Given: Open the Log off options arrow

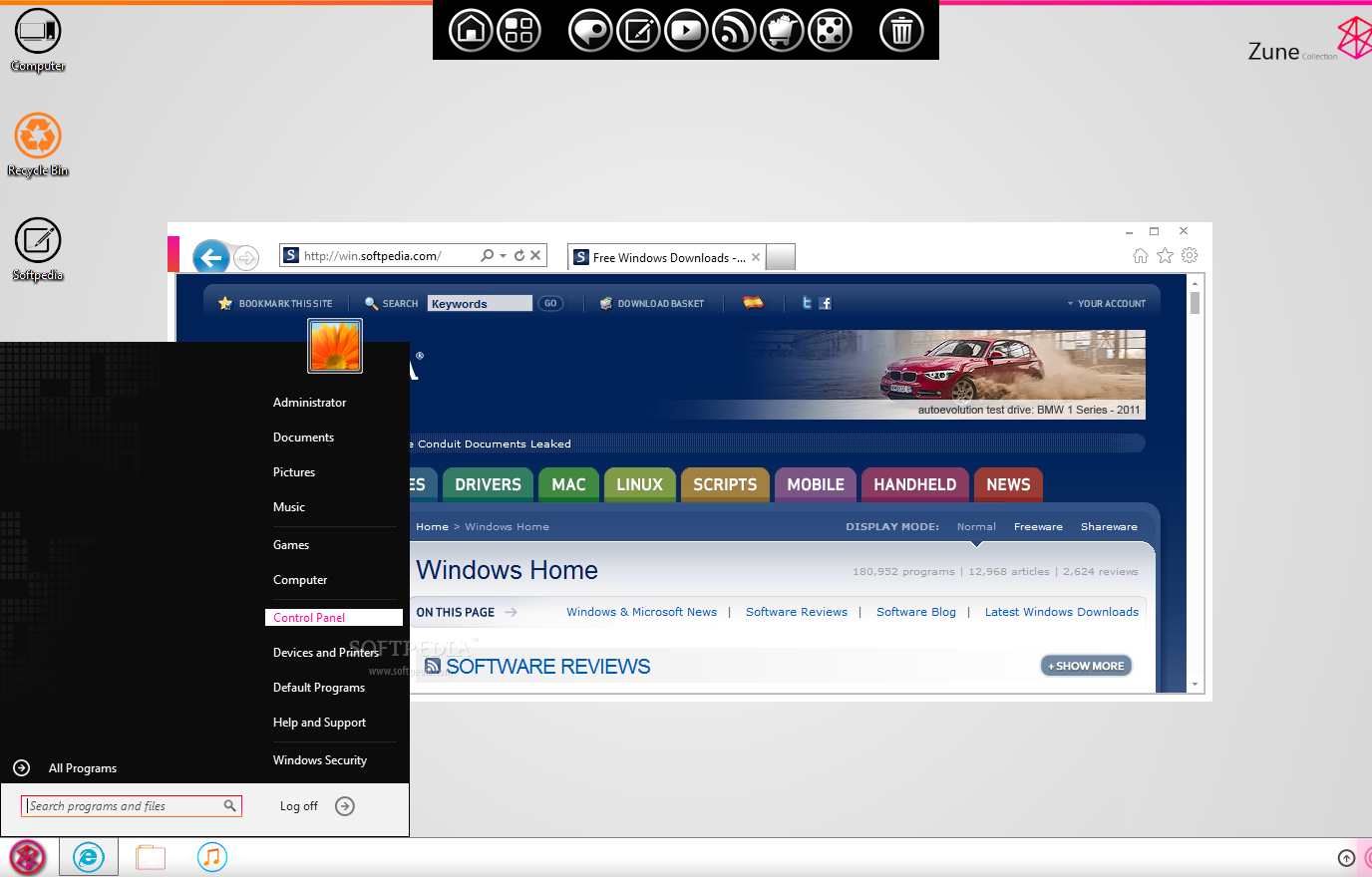Looking at the screenshot, I should tap(345, 806).
